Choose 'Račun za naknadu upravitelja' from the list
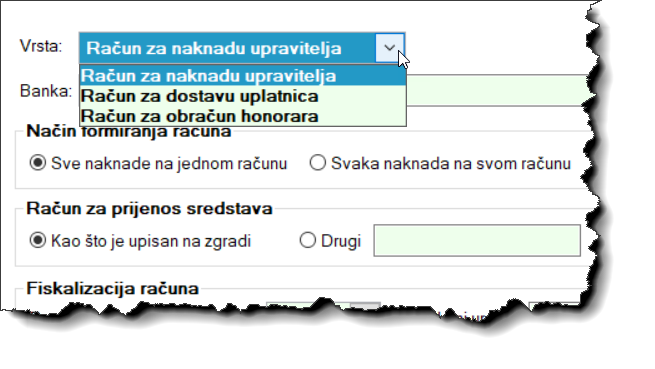This screenshot has height=369, width=655. point(243,76)
